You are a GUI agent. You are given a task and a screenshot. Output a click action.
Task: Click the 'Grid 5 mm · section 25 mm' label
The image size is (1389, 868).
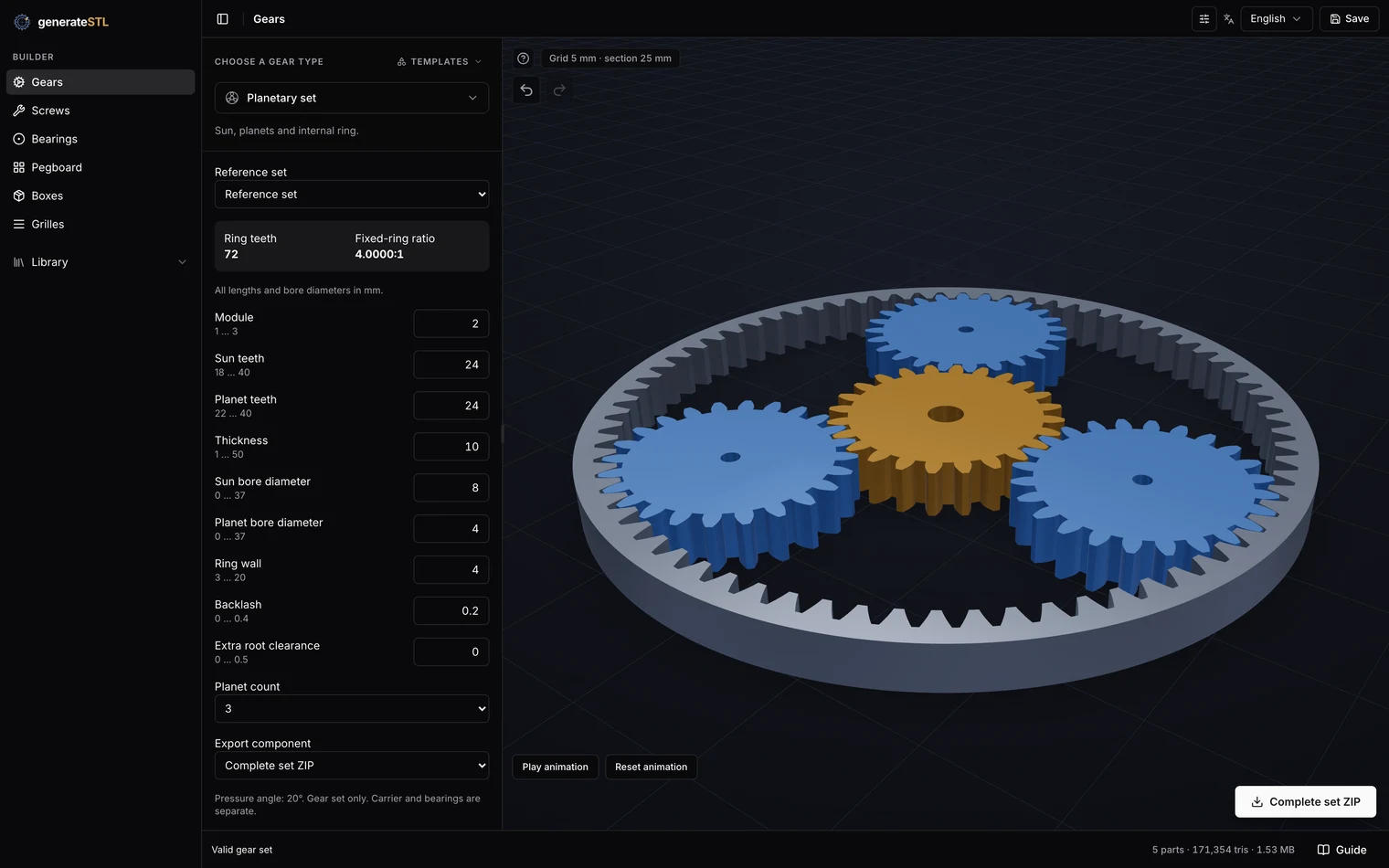(x=610, y=58)
